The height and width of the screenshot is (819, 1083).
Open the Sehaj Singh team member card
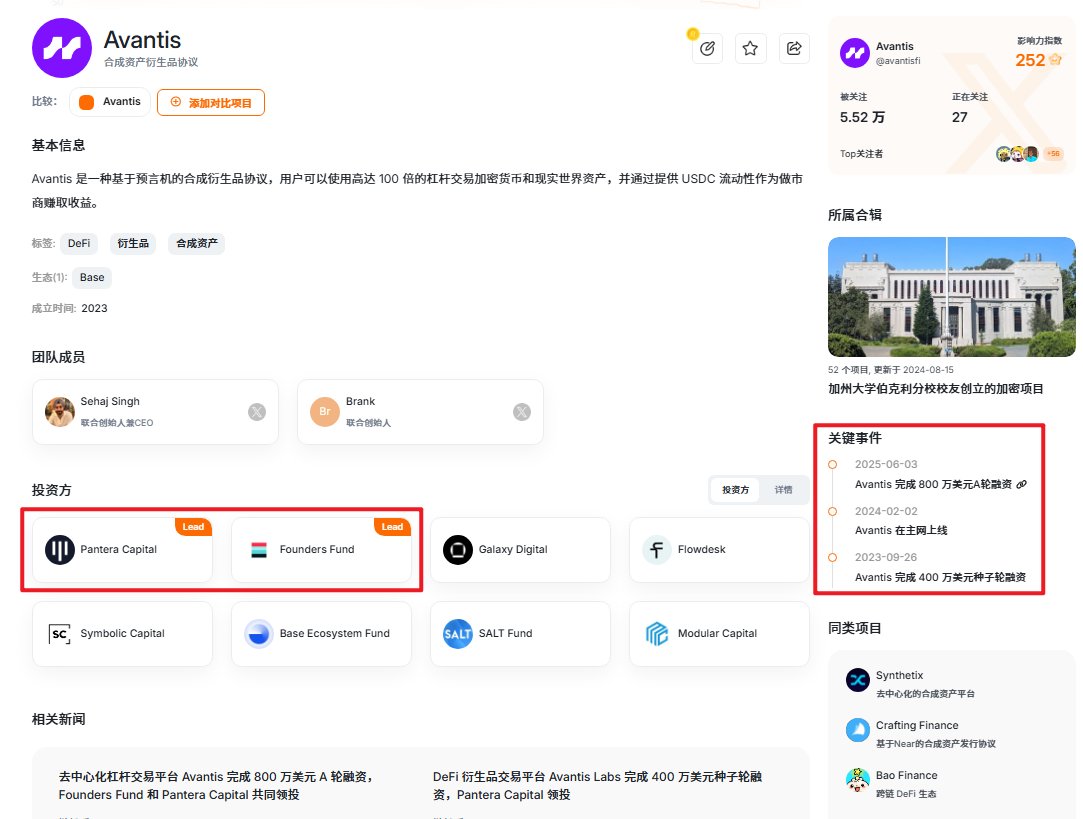(155, 412)
